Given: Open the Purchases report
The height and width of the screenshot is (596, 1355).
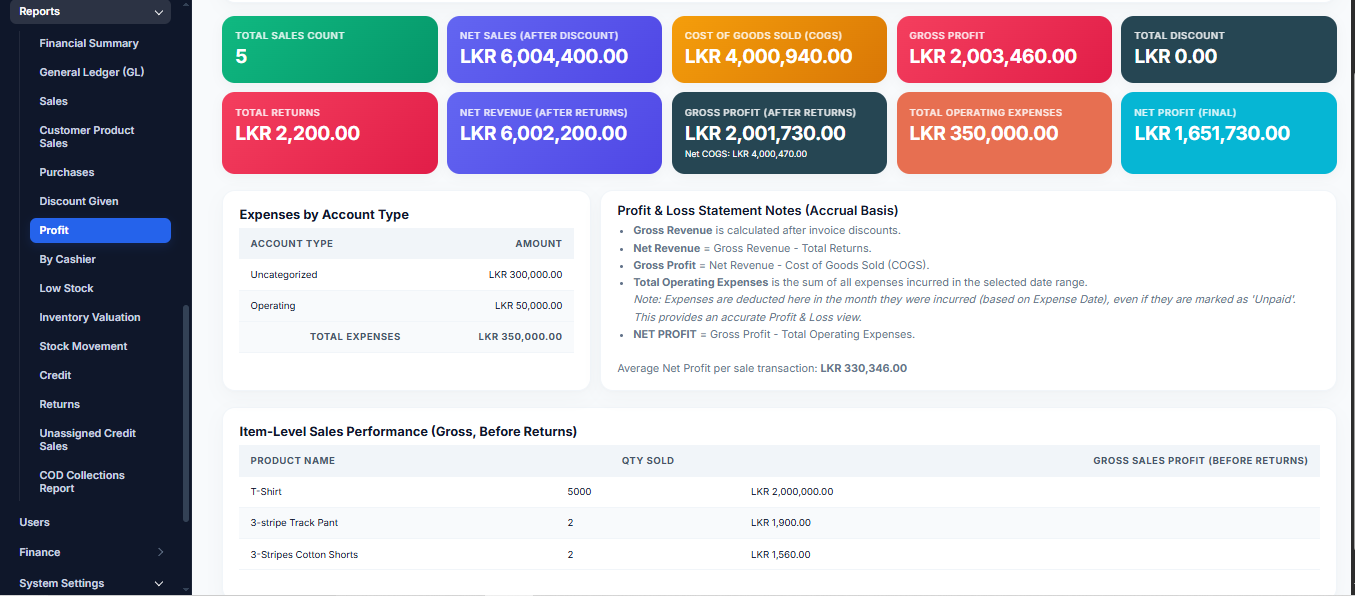Looking at the screenshot, I should [x=67, y=172].
